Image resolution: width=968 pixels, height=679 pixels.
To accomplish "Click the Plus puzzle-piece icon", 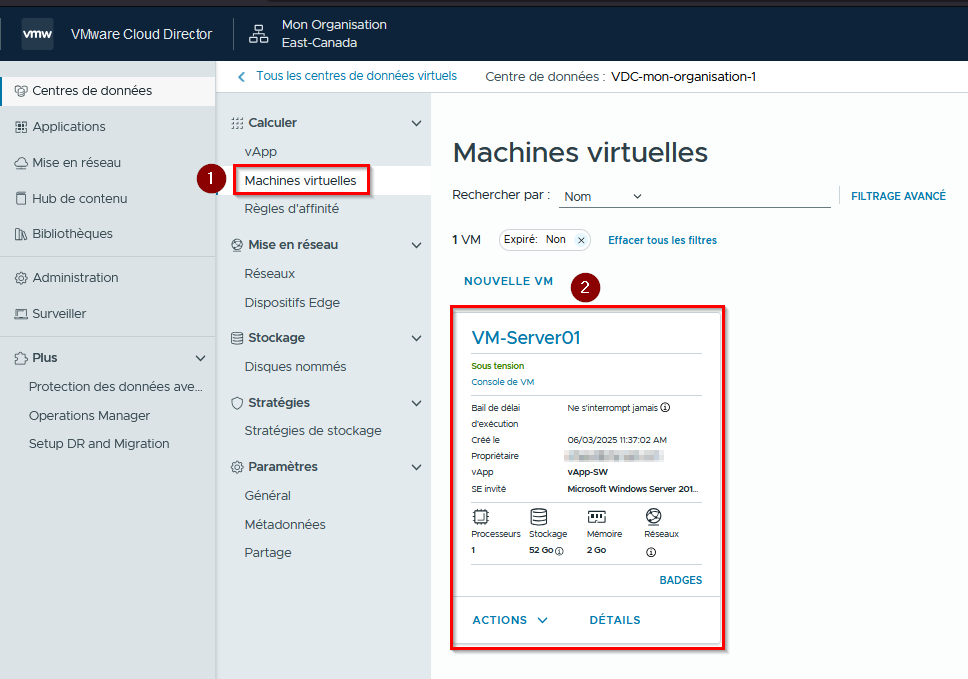I will pos(21,358).
